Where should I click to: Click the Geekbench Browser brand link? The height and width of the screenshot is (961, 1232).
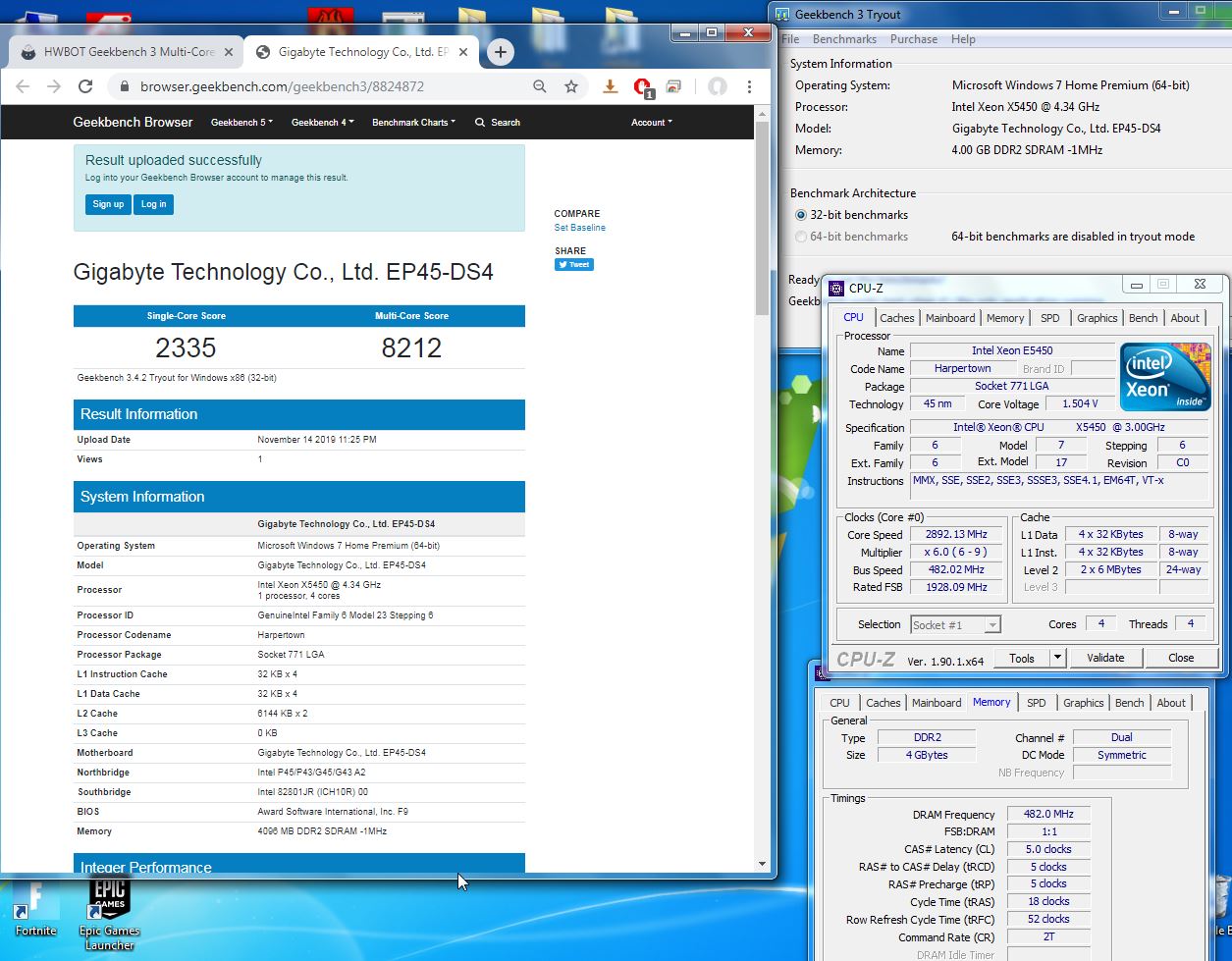click(x=133, y=123)
